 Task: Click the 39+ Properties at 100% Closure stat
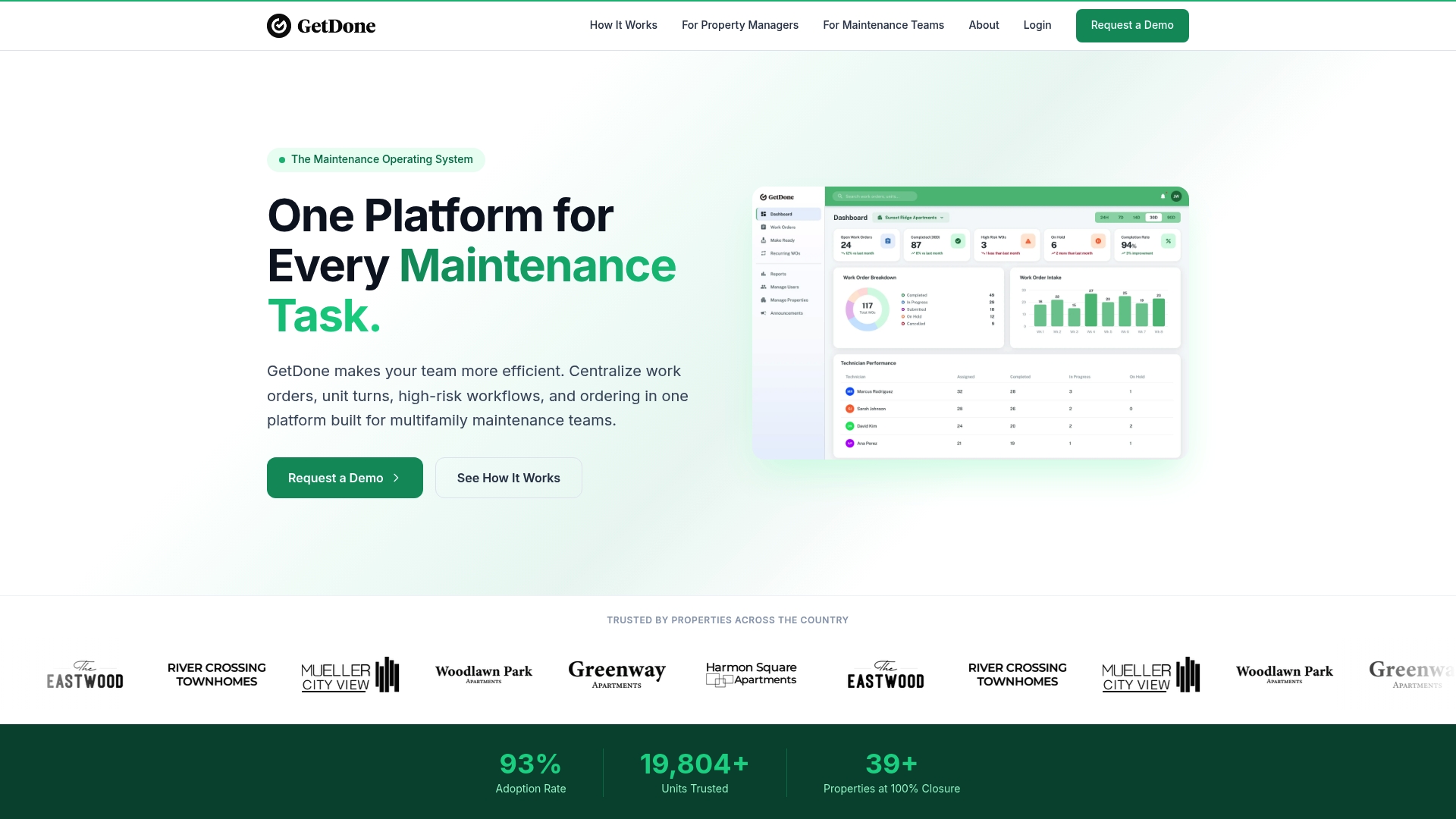coord(892,773)
